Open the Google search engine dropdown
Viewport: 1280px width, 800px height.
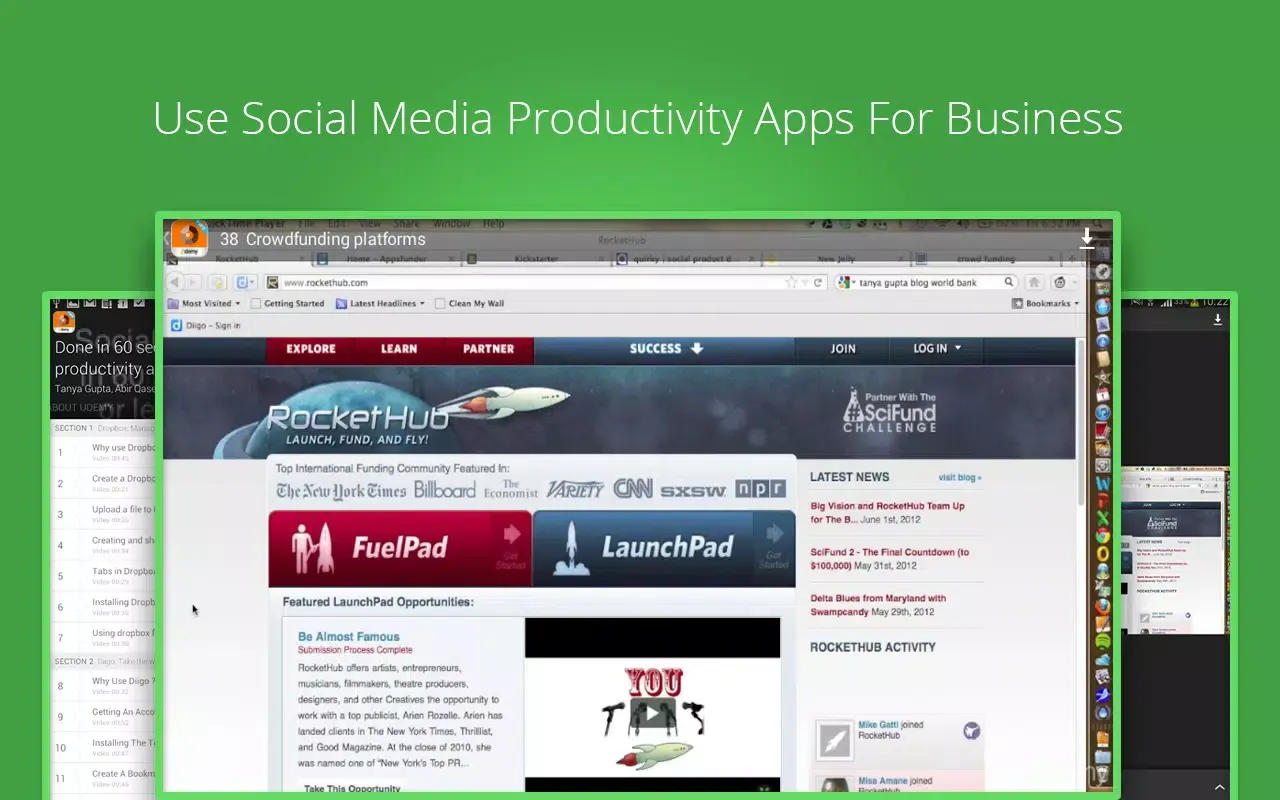(846, 283)
